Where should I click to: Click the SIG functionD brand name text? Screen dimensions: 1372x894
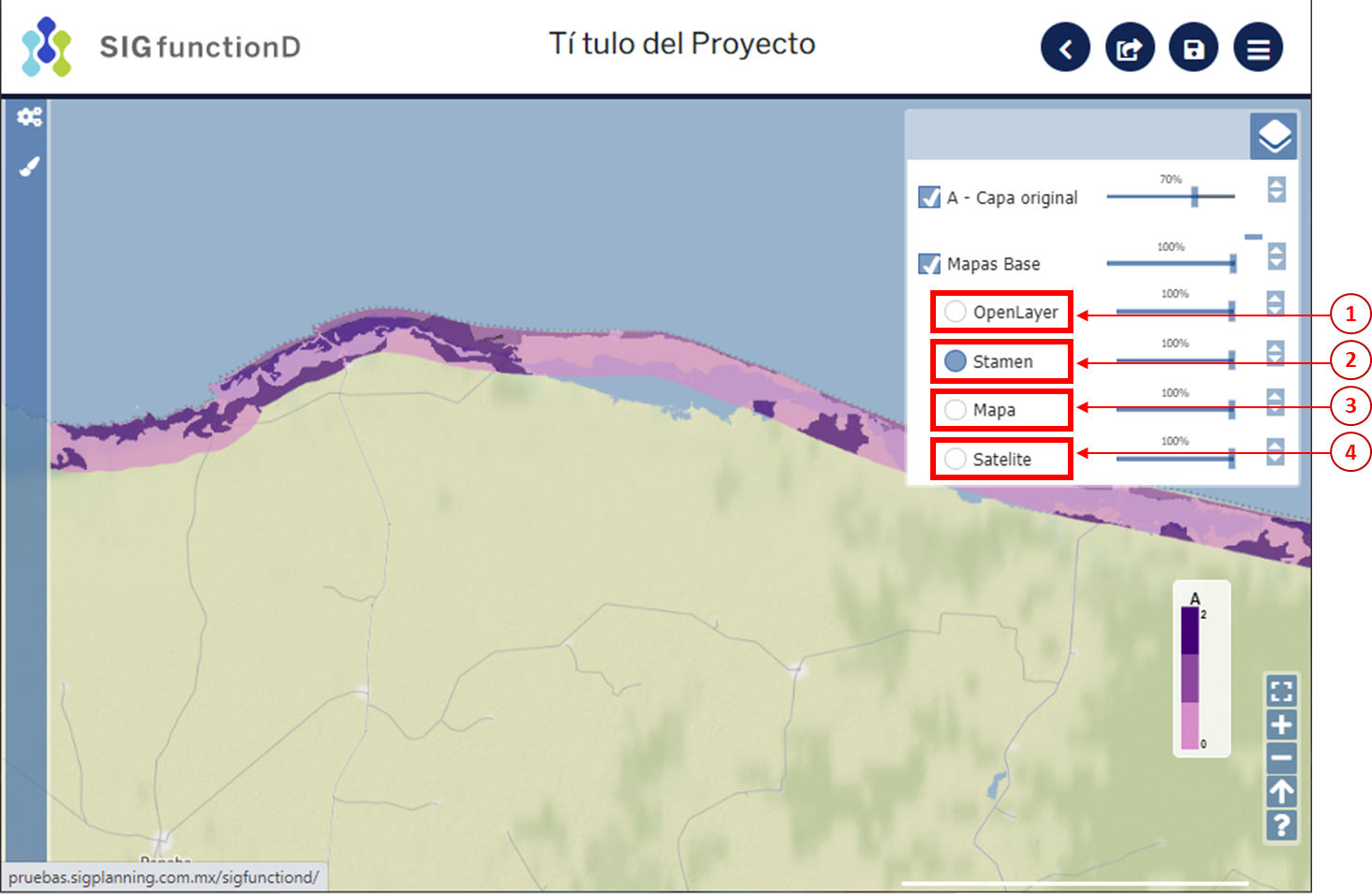click(x=200, y=47)
